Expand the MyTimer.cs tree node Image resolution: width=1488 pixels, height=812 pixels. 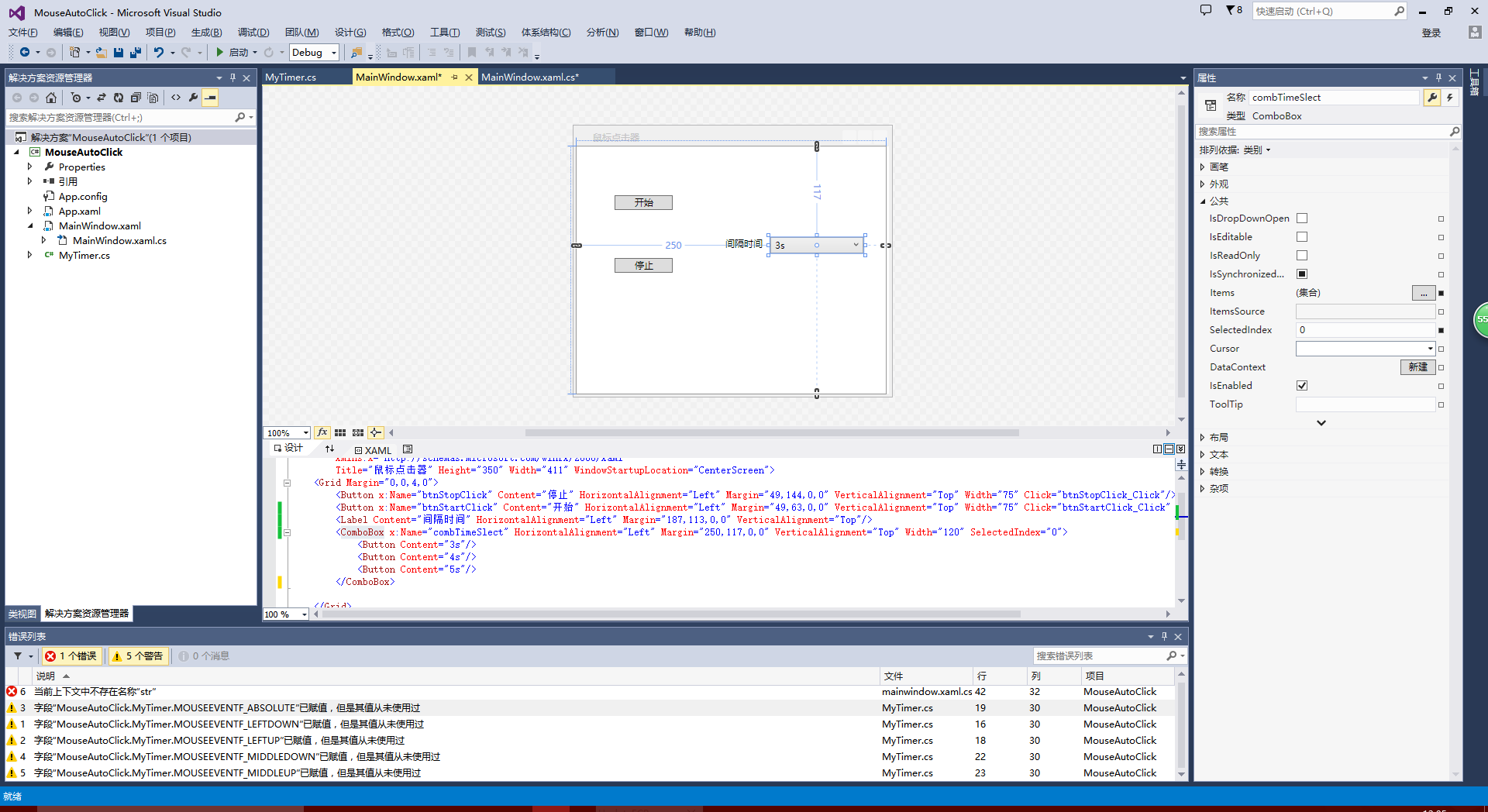(x=30, y=255)
